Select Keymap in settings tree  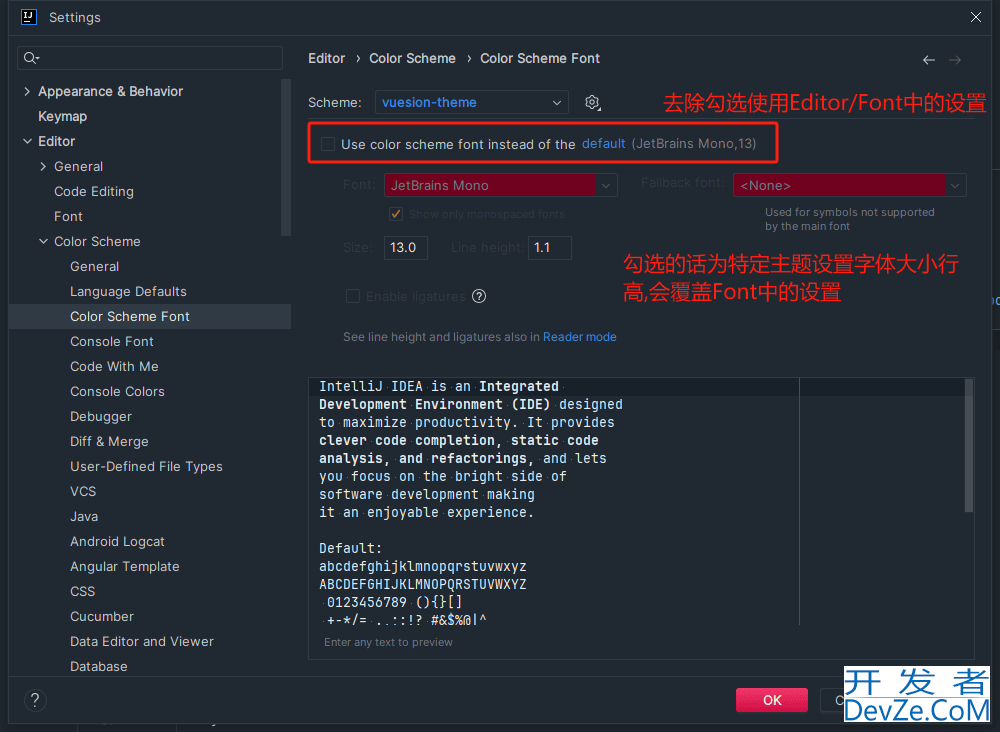click(62, 117)
